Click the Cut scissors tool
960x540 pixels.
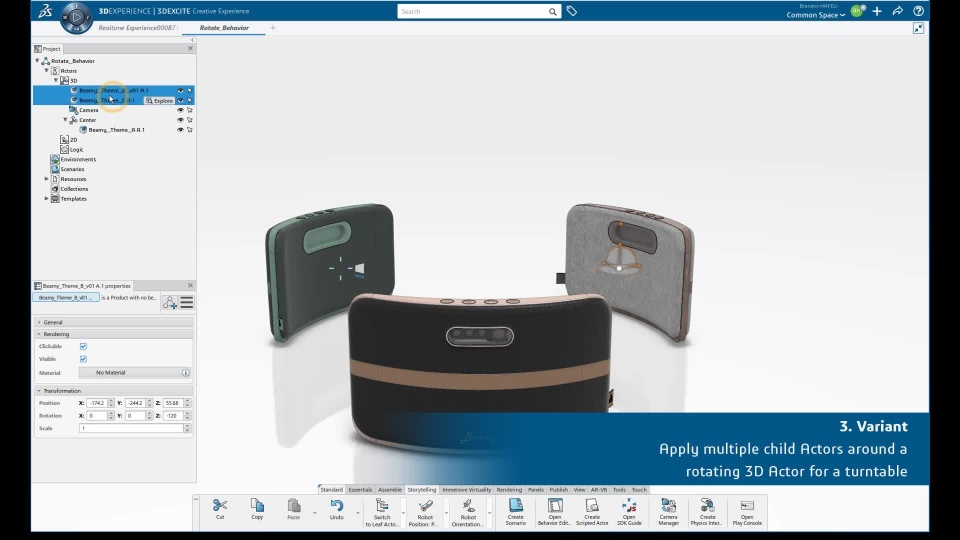(220, 507)
